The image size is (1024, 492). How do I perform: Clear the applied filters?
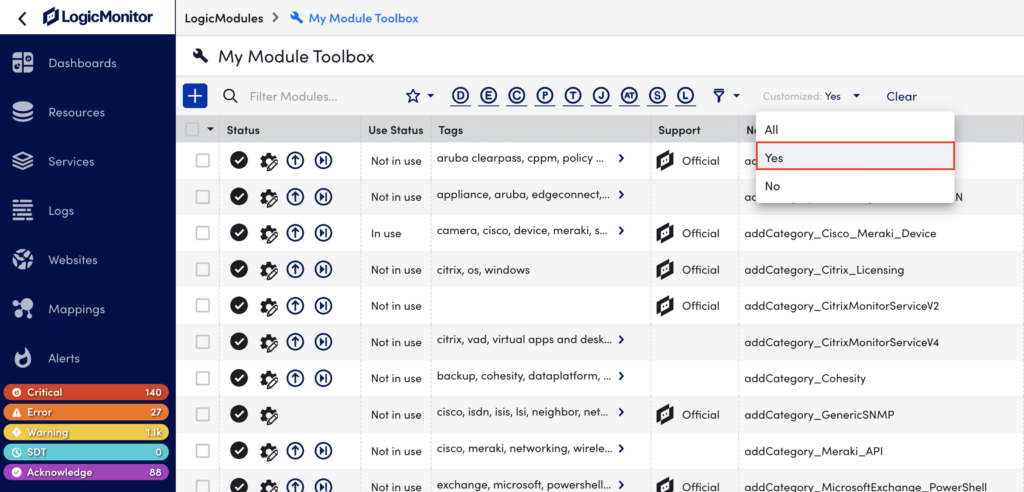(901, 97)
